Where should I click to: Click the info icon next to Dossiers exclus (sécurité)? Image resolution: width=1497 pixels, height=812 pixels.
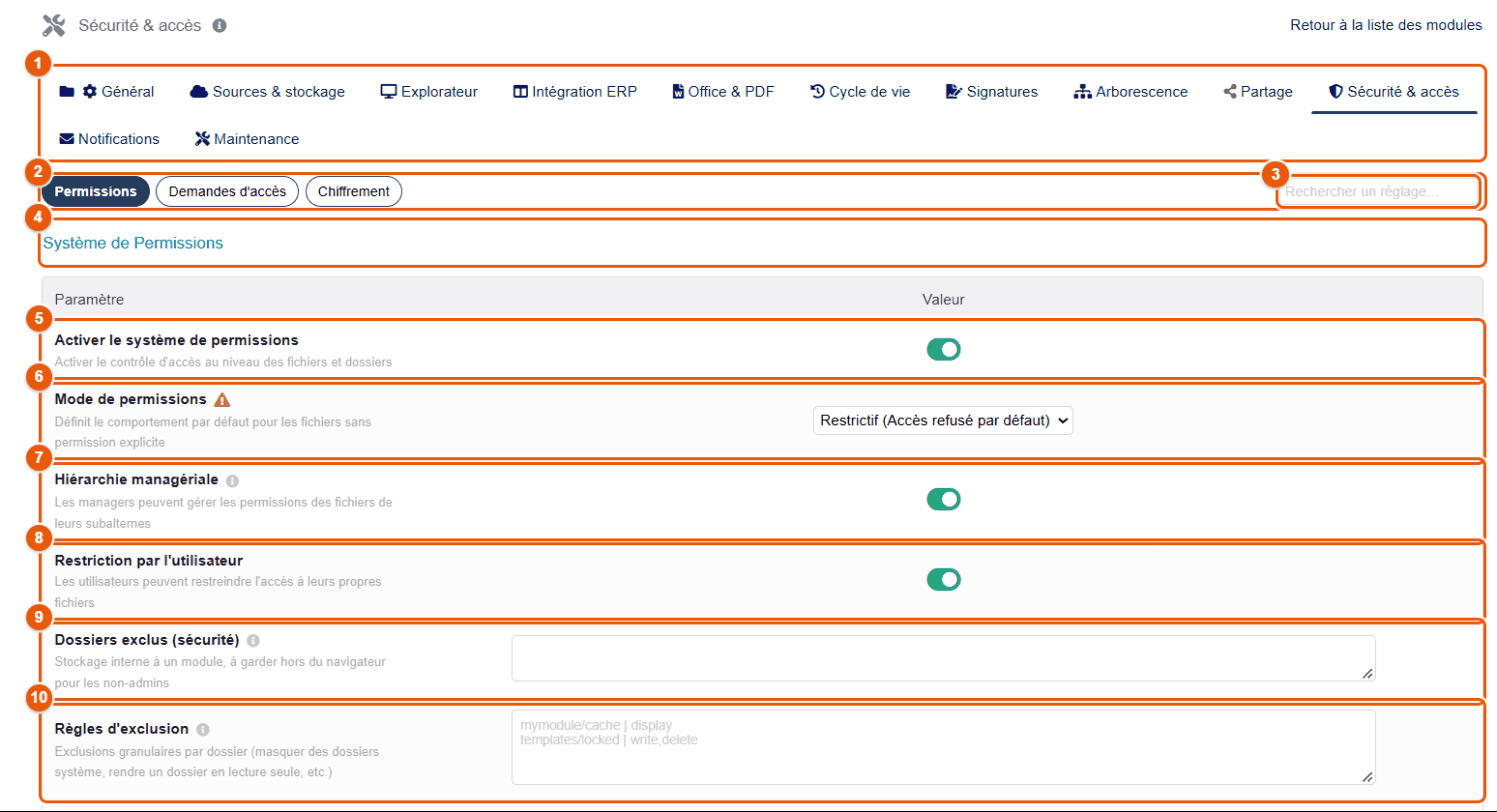(253, 640)
